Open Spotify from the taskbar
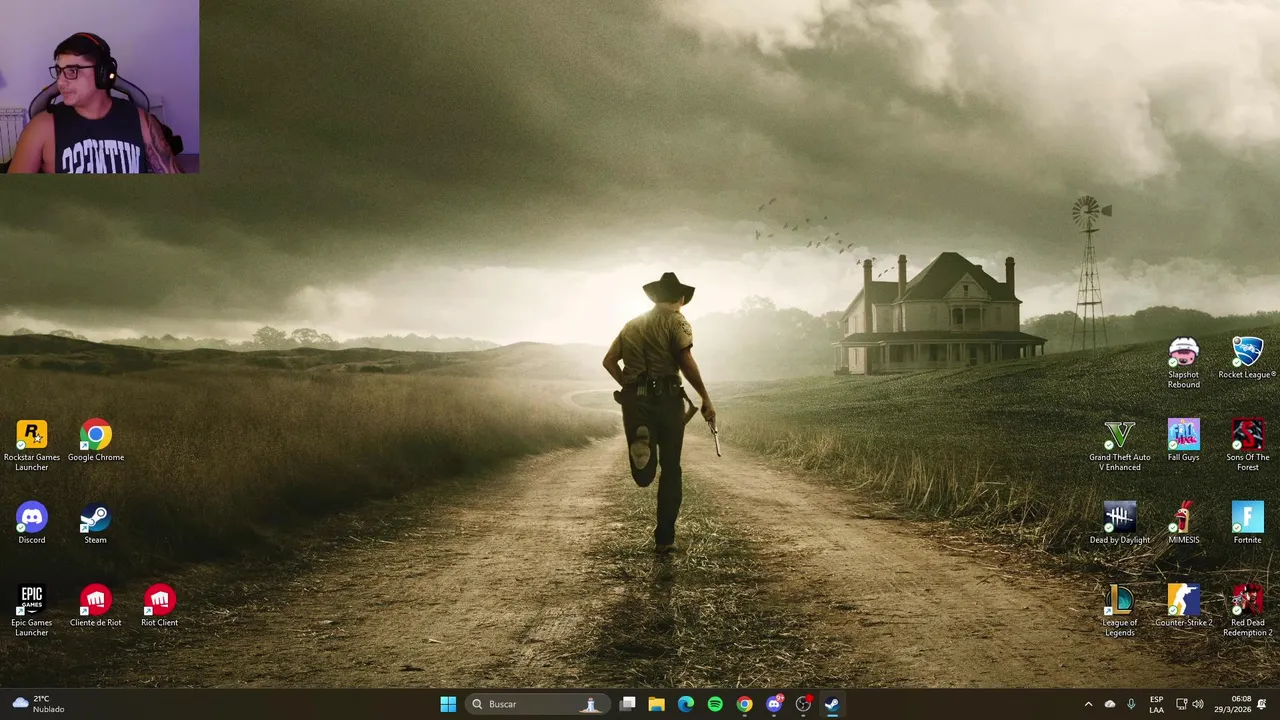 point(715,704)
